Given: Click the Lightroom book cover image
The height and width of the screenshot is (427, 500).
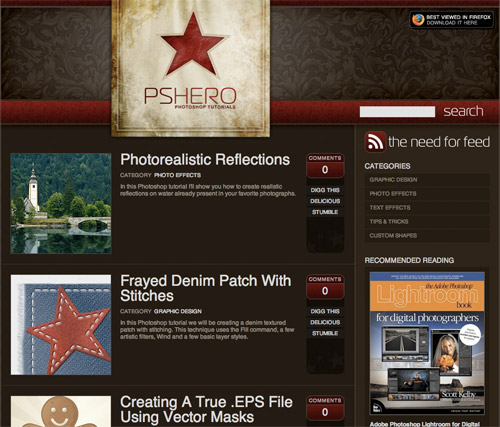Looking at the screenshot, I should click(x=427, y=343).
